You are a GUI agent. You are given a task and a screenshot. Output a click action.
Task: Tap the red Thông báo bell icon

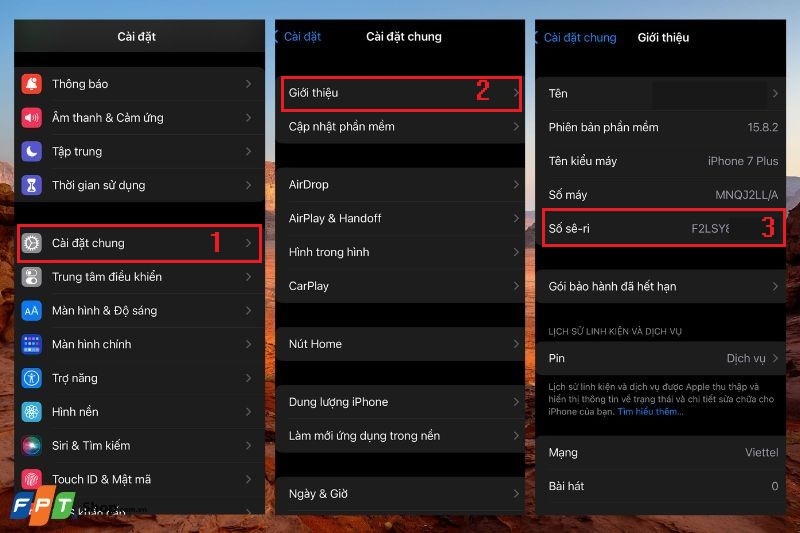[x=32, y=84]
